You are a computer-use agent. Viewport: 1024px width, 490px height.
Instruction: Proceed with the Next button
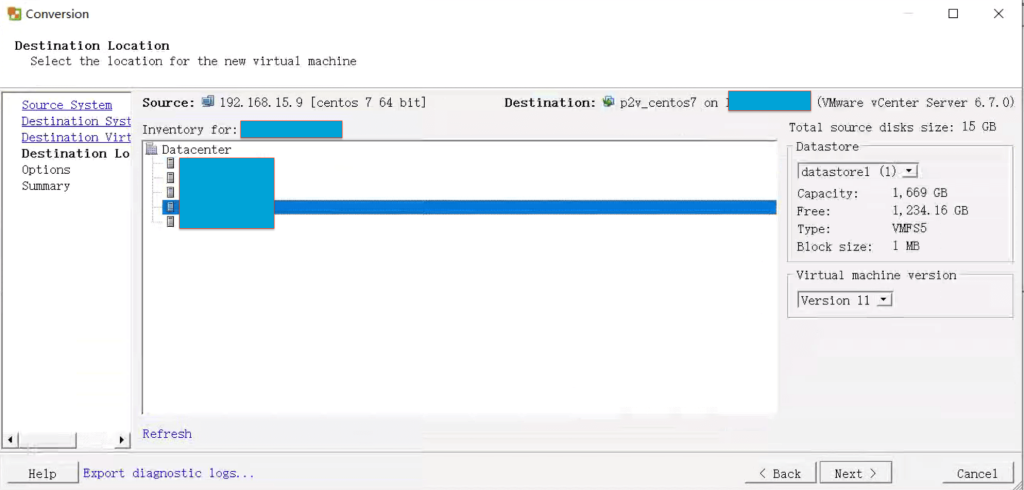(855, 474)
